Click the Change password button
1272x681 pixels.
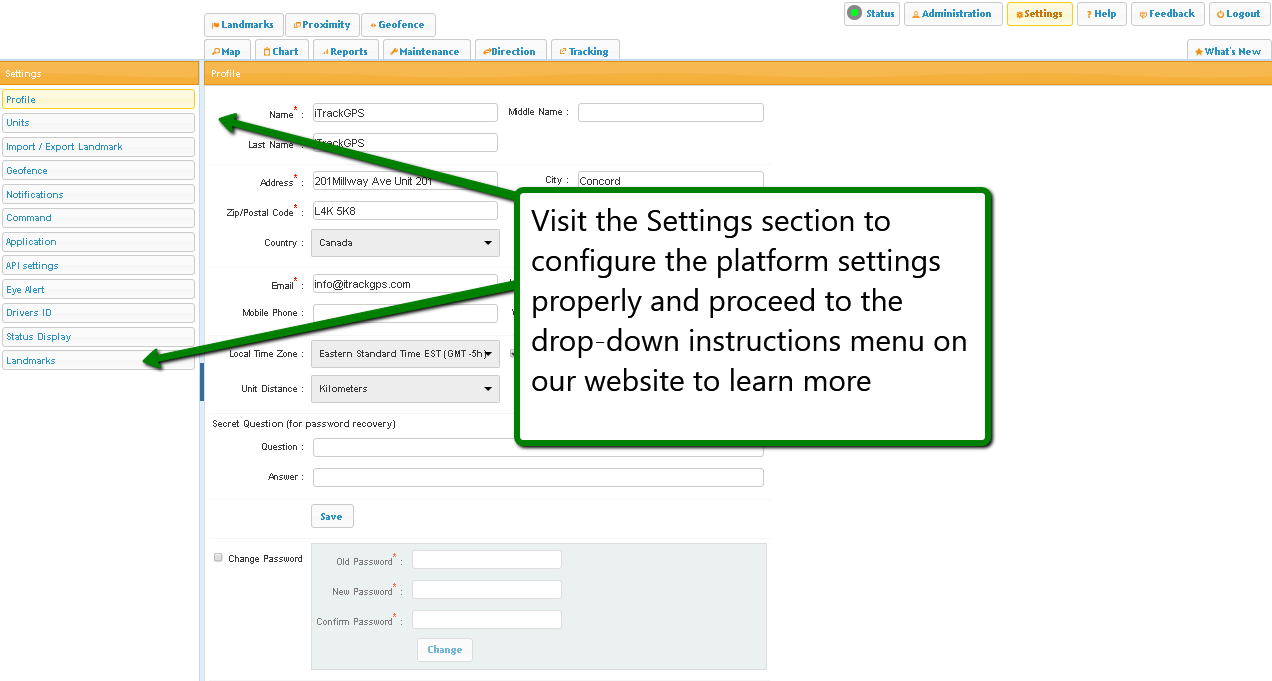[445, 650]
